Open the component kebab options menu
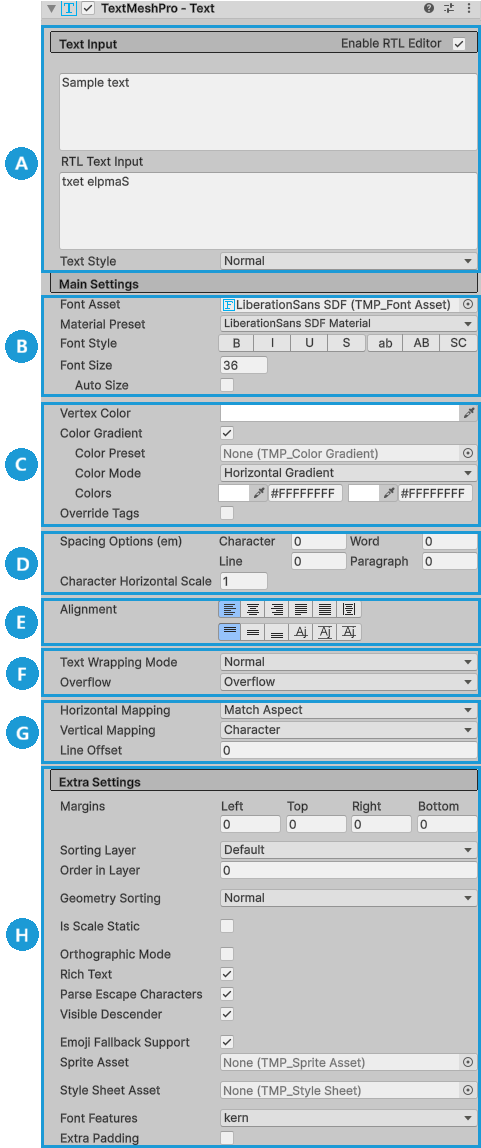The height and width of the screenshot is (1148, 481). [x=469, y=8]
